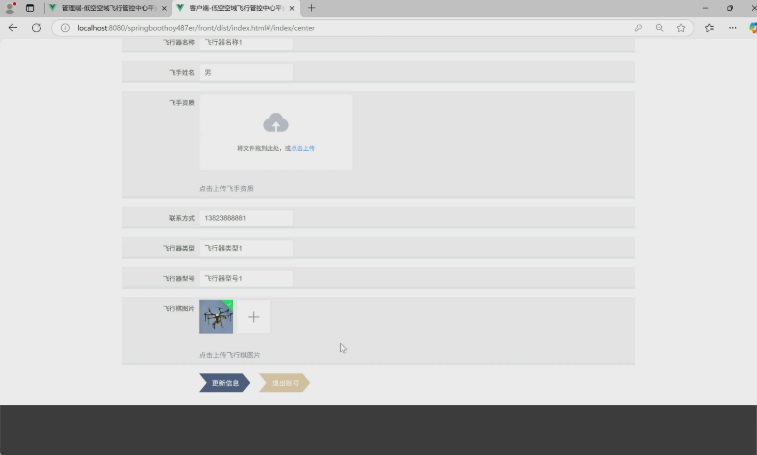Open the password key icon in address bar
Image resolution: width=757 pixels, height=455 pixels.
click(638, 28)
